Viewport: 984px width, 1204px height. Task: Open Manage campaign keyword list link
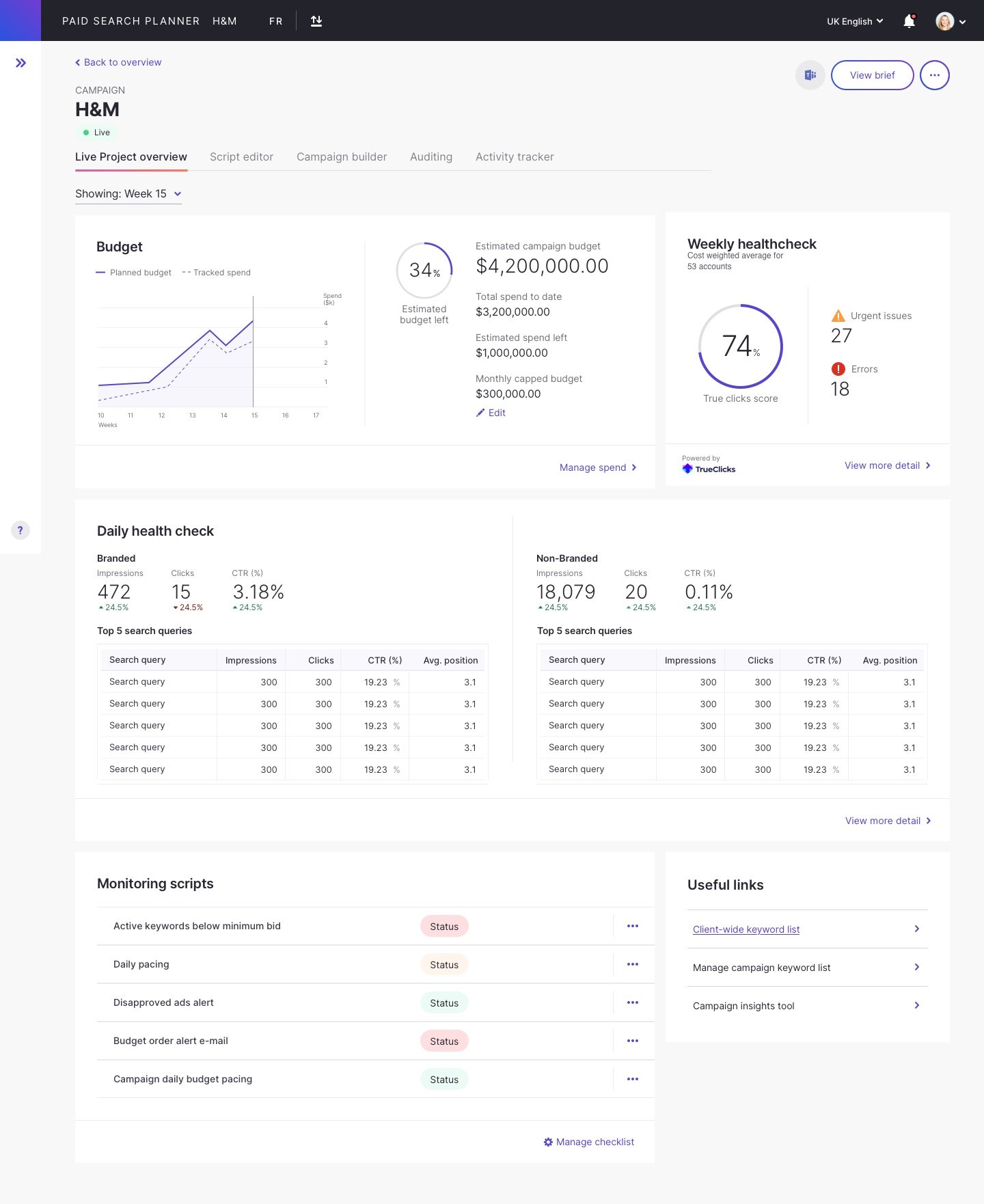pos(762,968)
